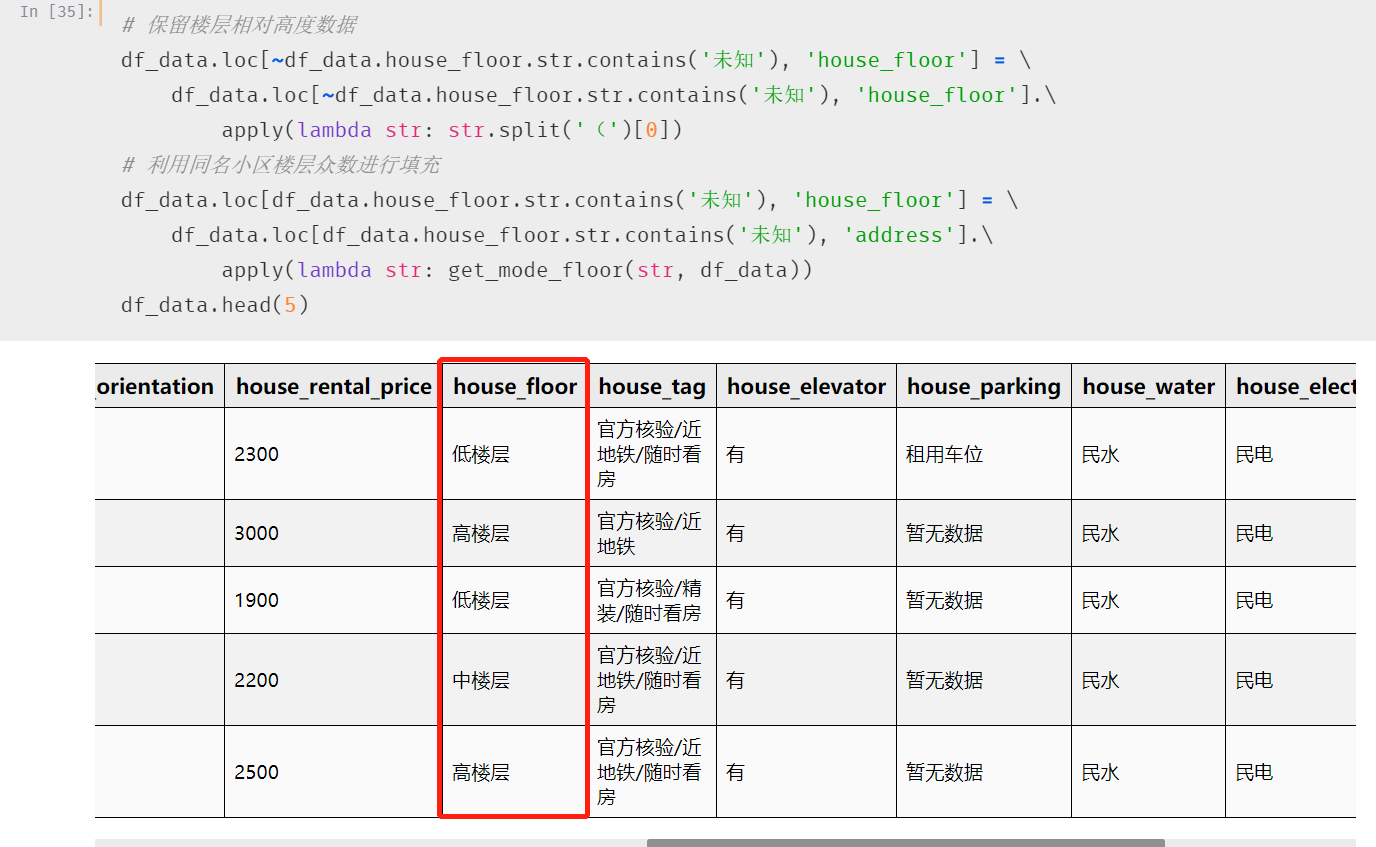The width and height of the screenshot is (1376, 847).
Task: Select 高楼层 in the 2500 price row
Action: click(x=481, y=772)
